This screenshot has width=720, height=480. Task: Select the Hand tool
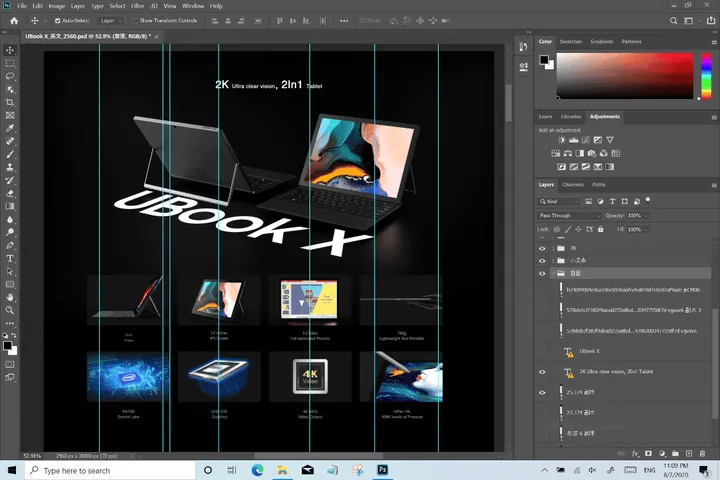pyautogui.click(x=10, y=298)
